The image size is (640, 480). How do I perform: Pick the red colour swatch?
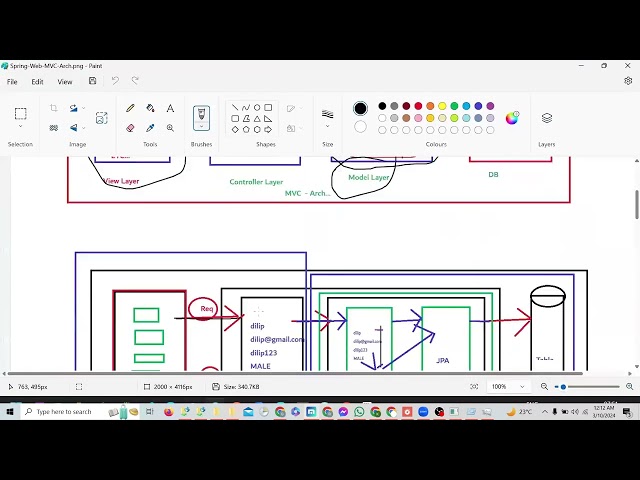click(x=418, y=106)
